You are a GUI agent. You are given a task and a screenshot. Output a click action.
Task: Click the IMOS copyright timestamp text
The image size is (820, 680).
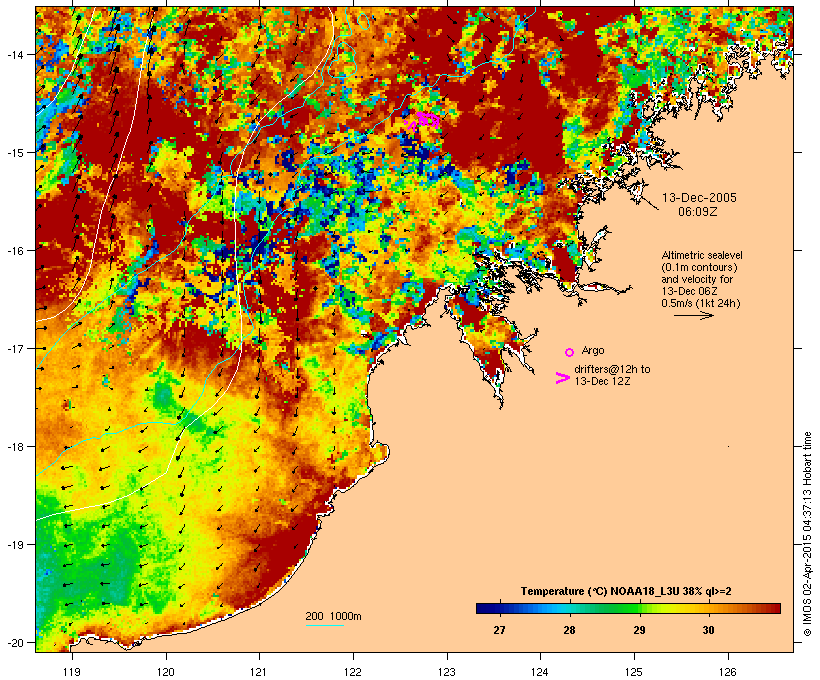click(807, 534)
